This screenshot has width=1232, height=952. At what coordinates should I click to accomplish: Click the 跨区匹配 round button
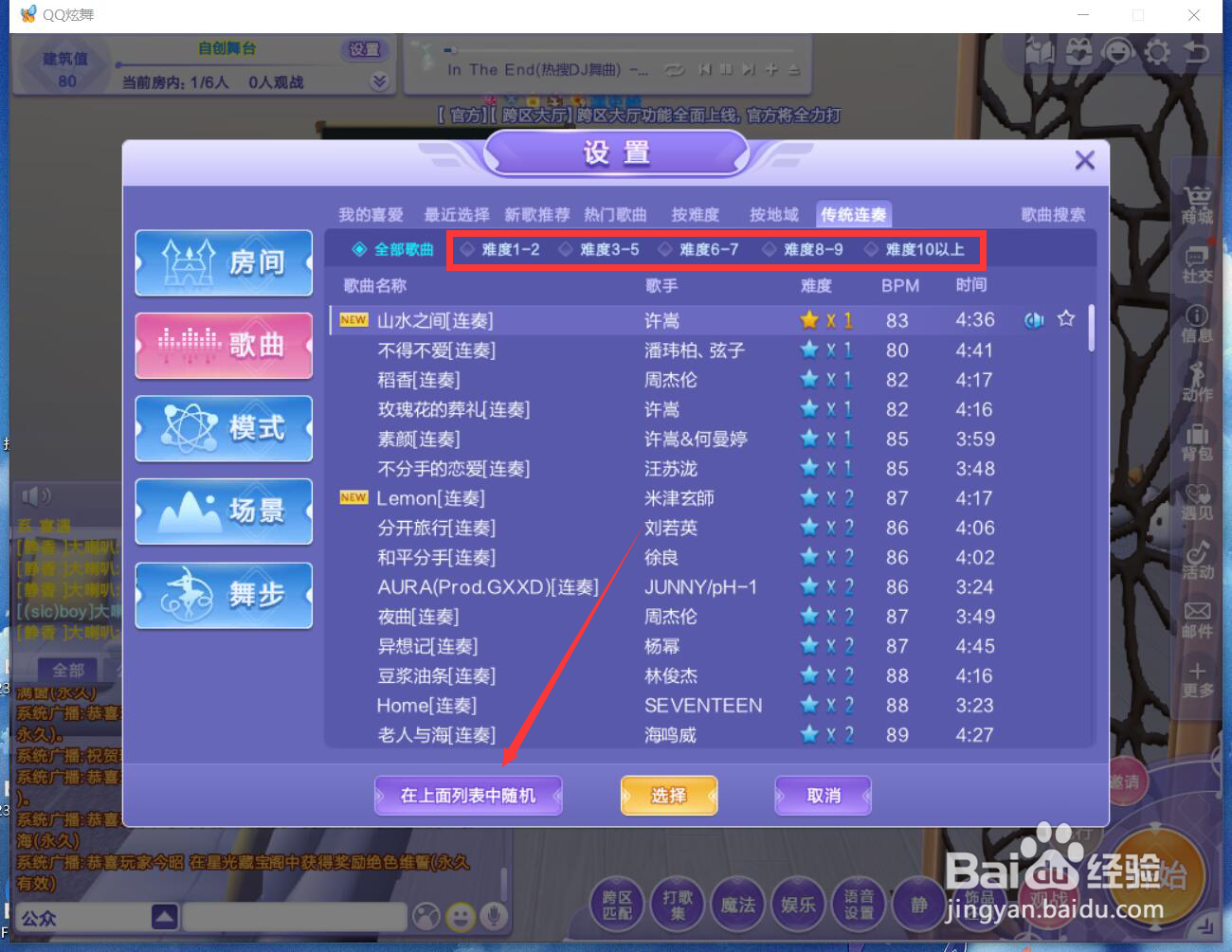coord(617,906)
